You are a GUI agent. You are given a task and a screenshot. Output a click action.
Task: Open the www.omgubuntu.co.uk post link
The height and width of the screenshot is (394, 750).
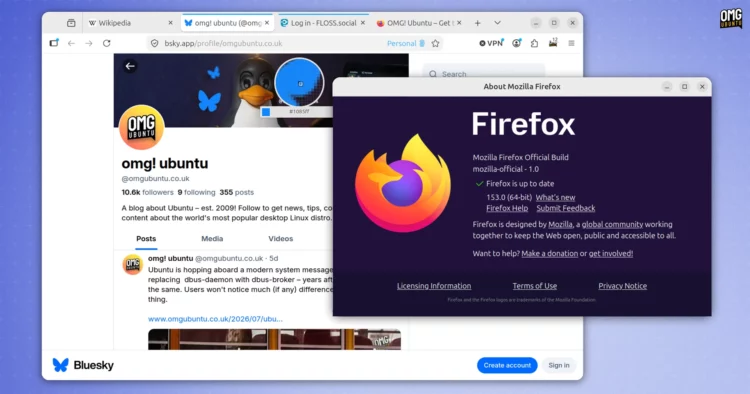click(215, 319)
